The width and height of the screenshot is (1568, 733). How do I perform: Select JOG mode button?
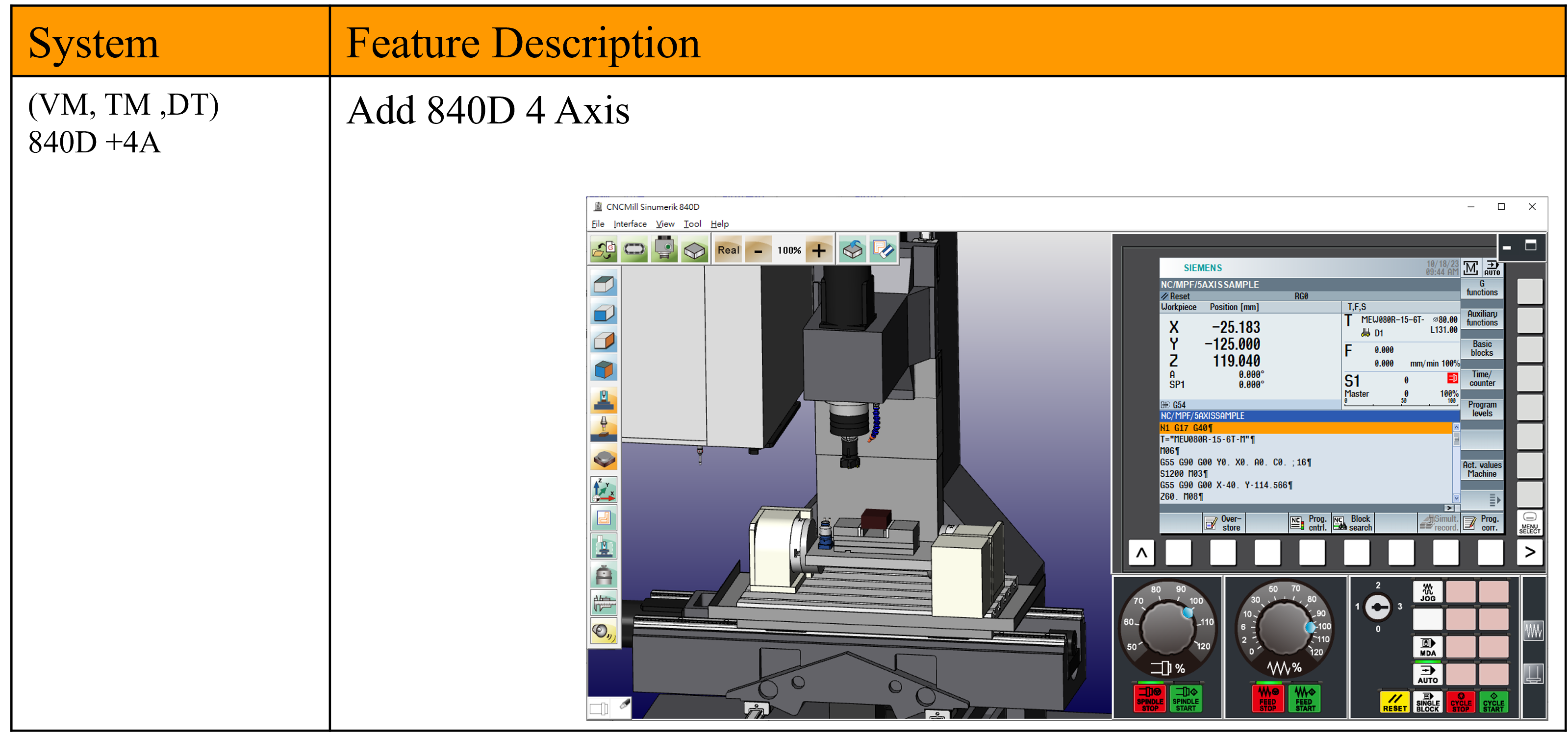click(x=1427, y=592)
